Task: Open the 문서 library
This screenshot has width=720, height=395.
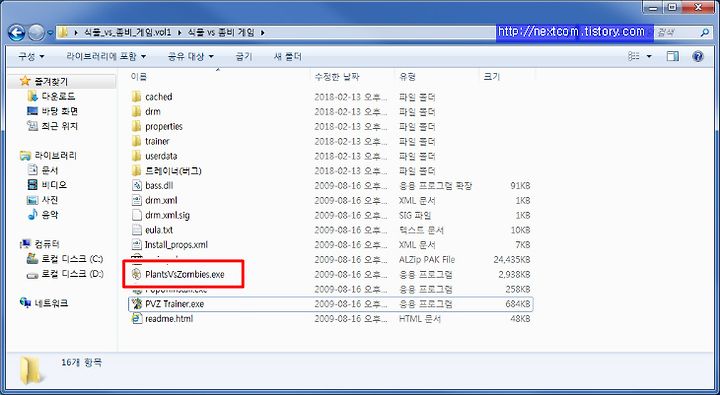Action: pos(49,170)
